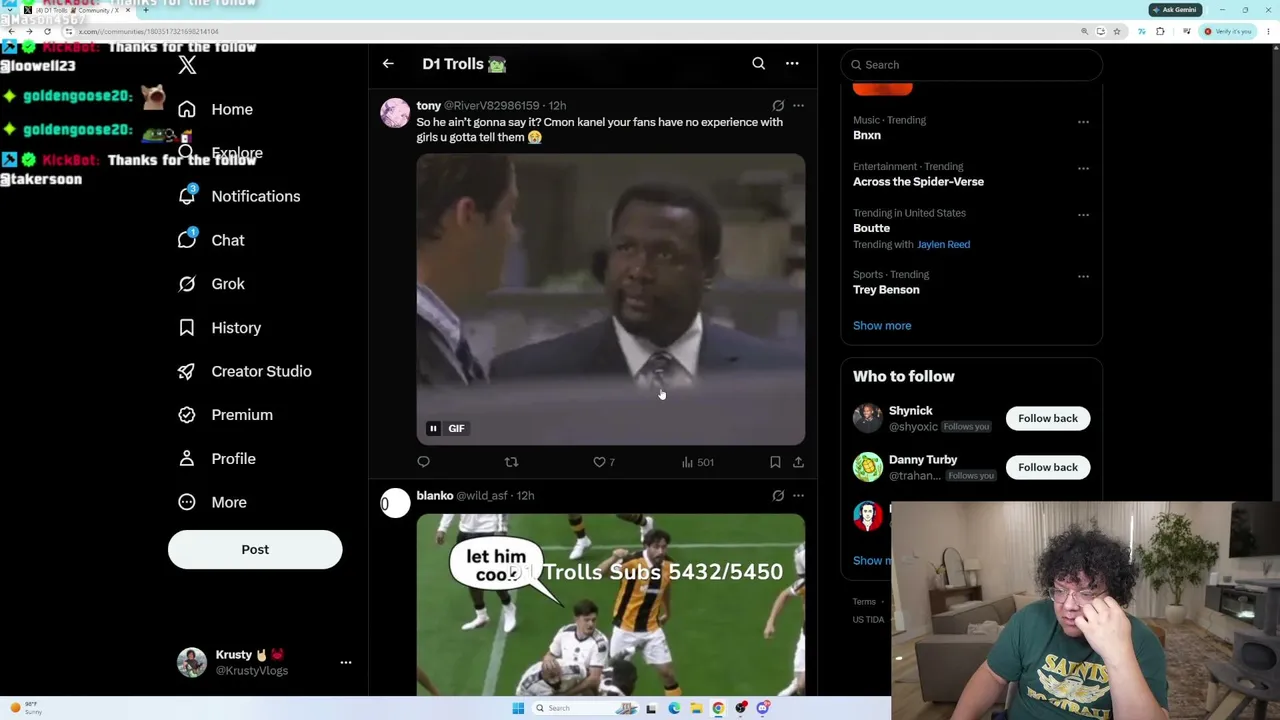
Task: Open Grok from the sidebar
Action: pos(211,284)
